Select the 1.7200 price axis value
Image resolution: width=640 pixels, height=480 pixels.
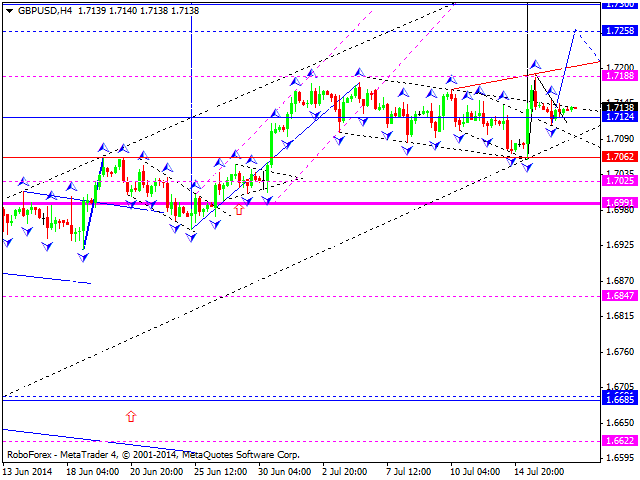coord(620,68)
